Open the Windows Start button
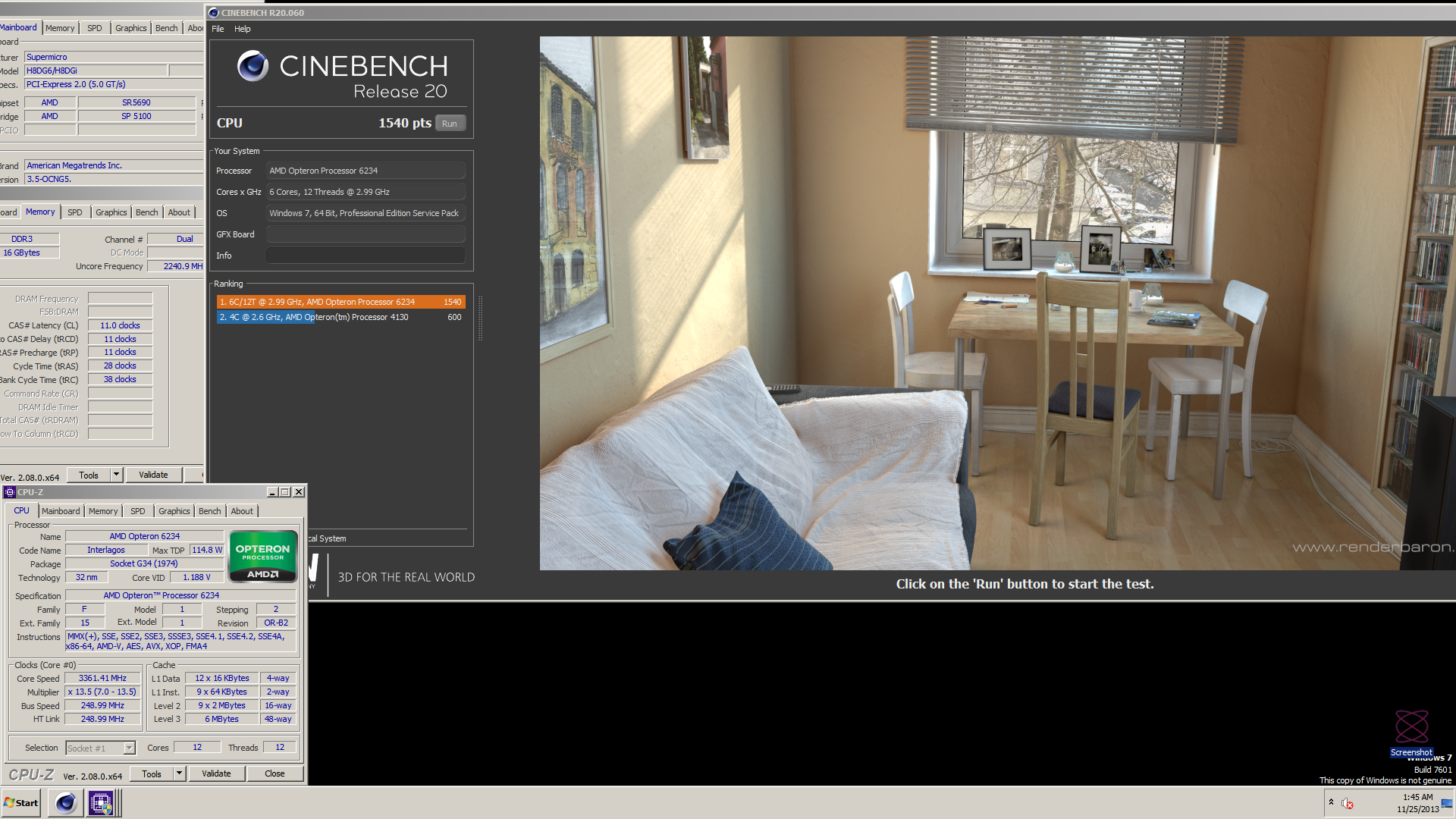This screenshot has height=819, width=1456. (x=21, y=802)
